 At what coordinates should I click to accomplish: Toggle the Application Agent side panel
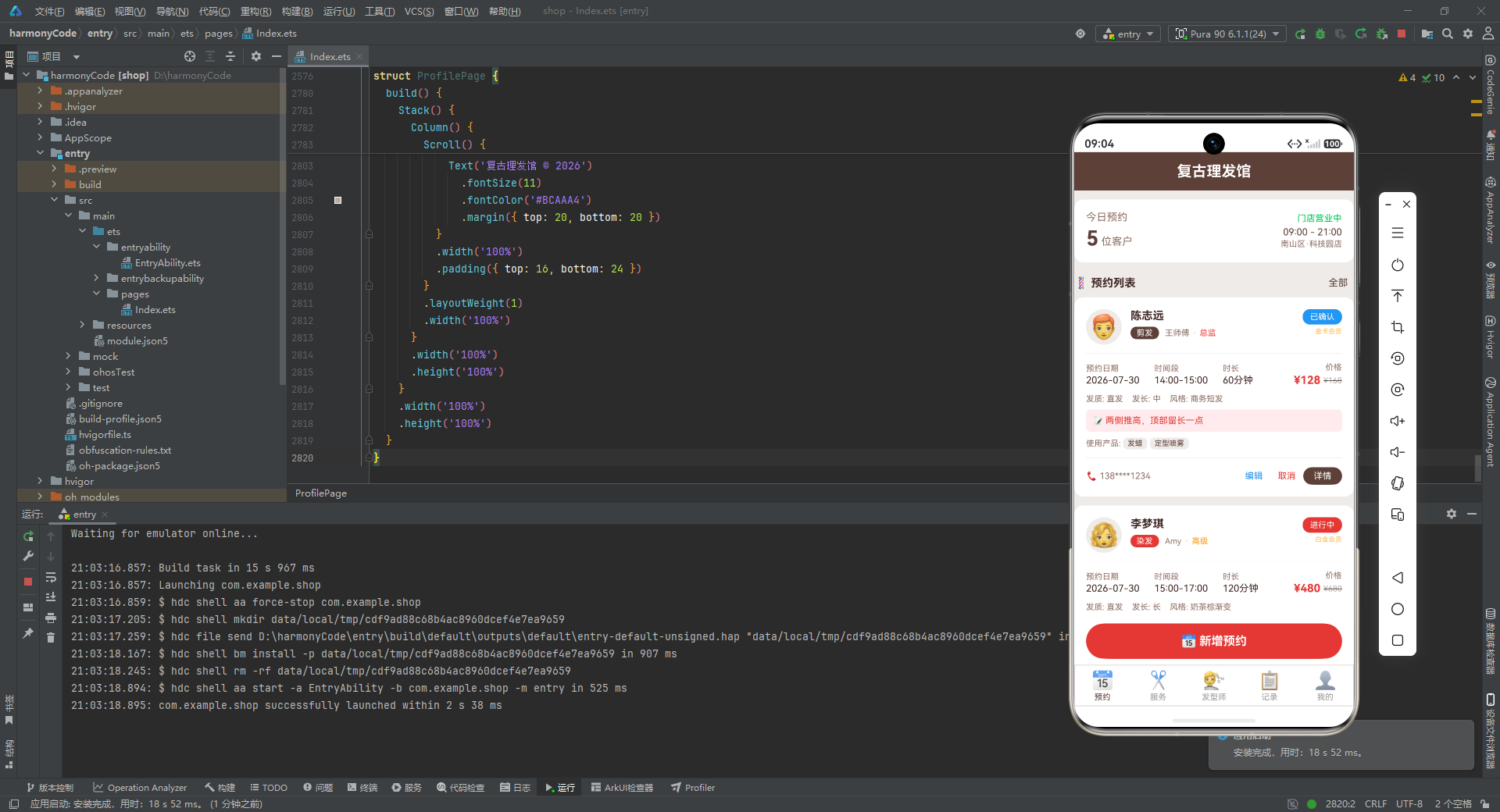(1491, 422)
